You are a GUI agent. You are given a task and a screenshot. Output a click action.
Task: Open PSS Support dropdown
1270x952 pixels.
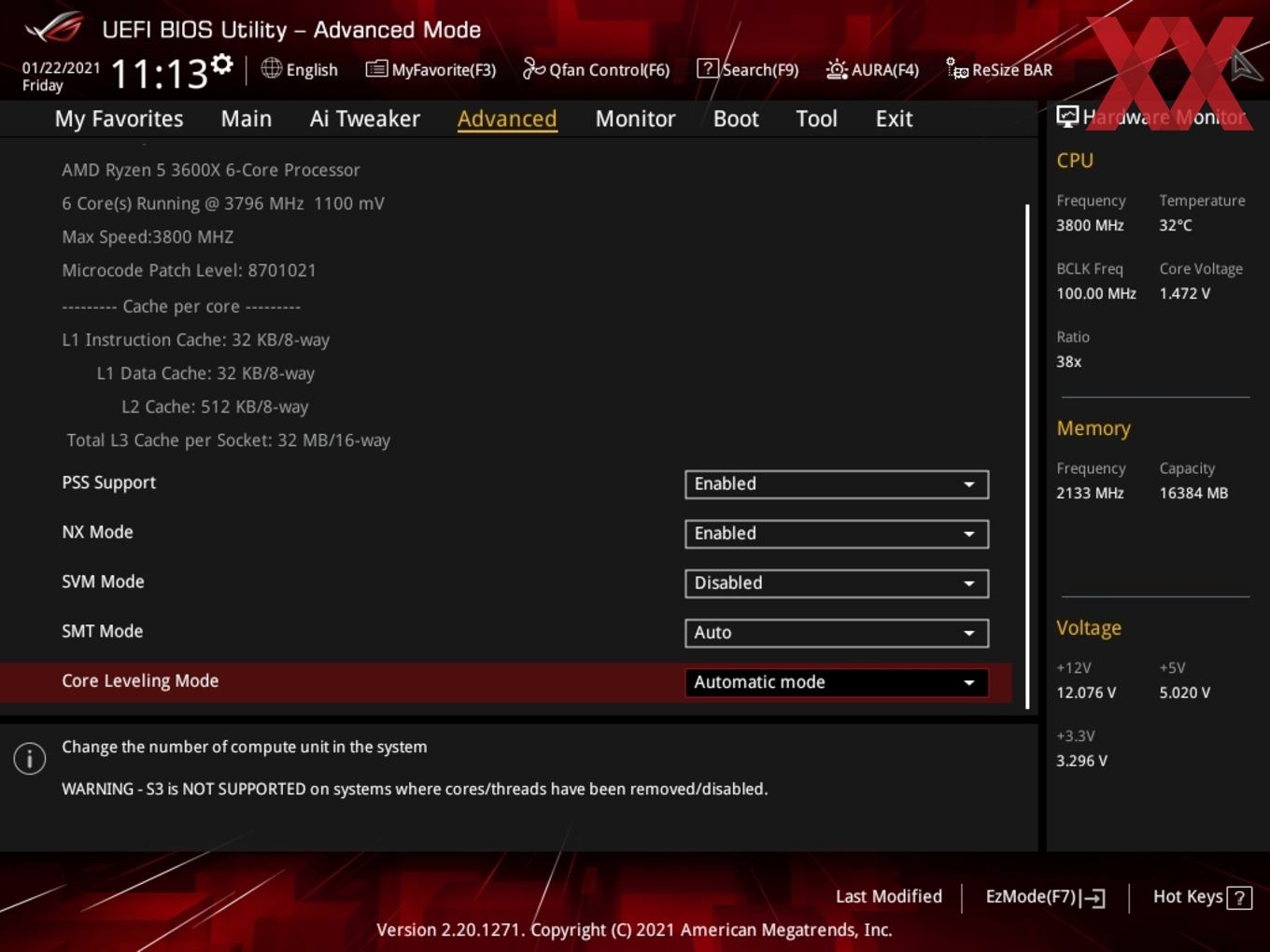pos(837,484)
